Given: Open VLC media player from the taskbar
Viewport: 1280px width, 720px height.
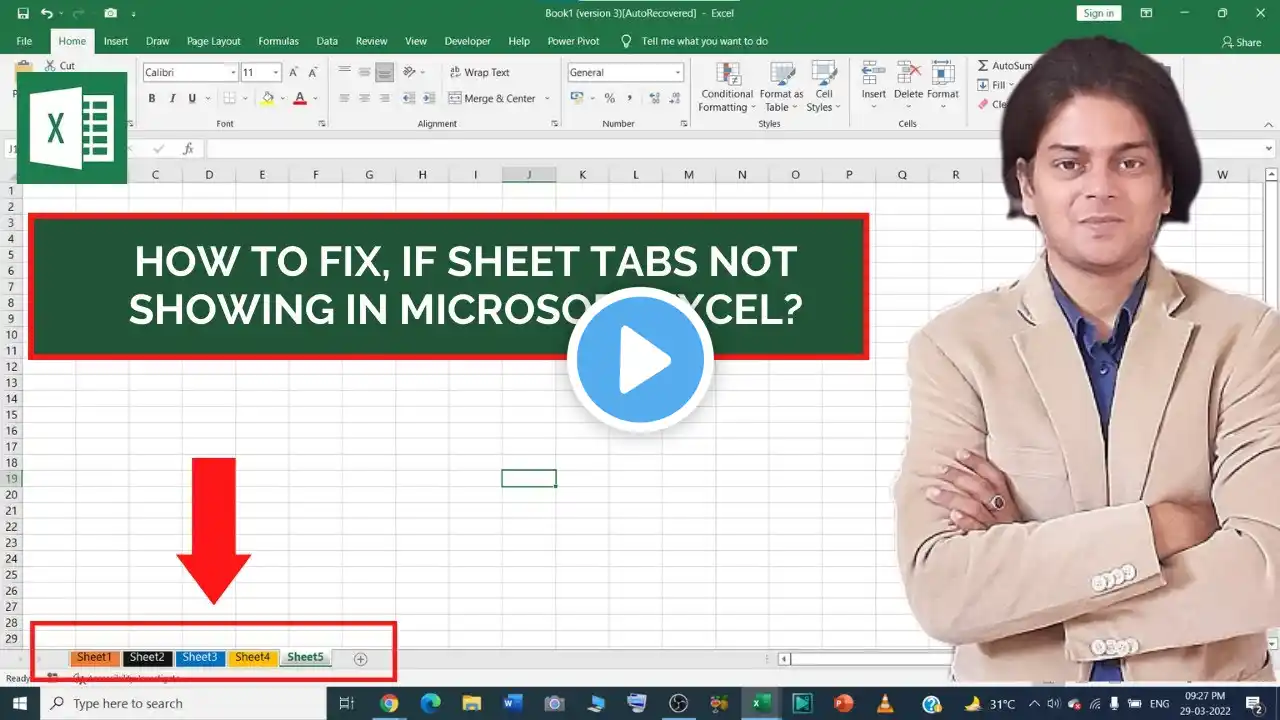Looking at the screenshot, I should coord(884,704).
